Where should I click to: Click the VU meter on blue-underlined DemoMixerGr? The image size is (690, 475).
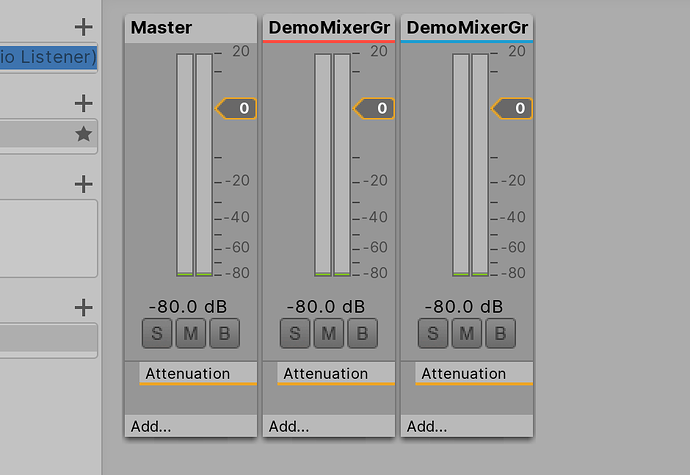coord(470,165)
